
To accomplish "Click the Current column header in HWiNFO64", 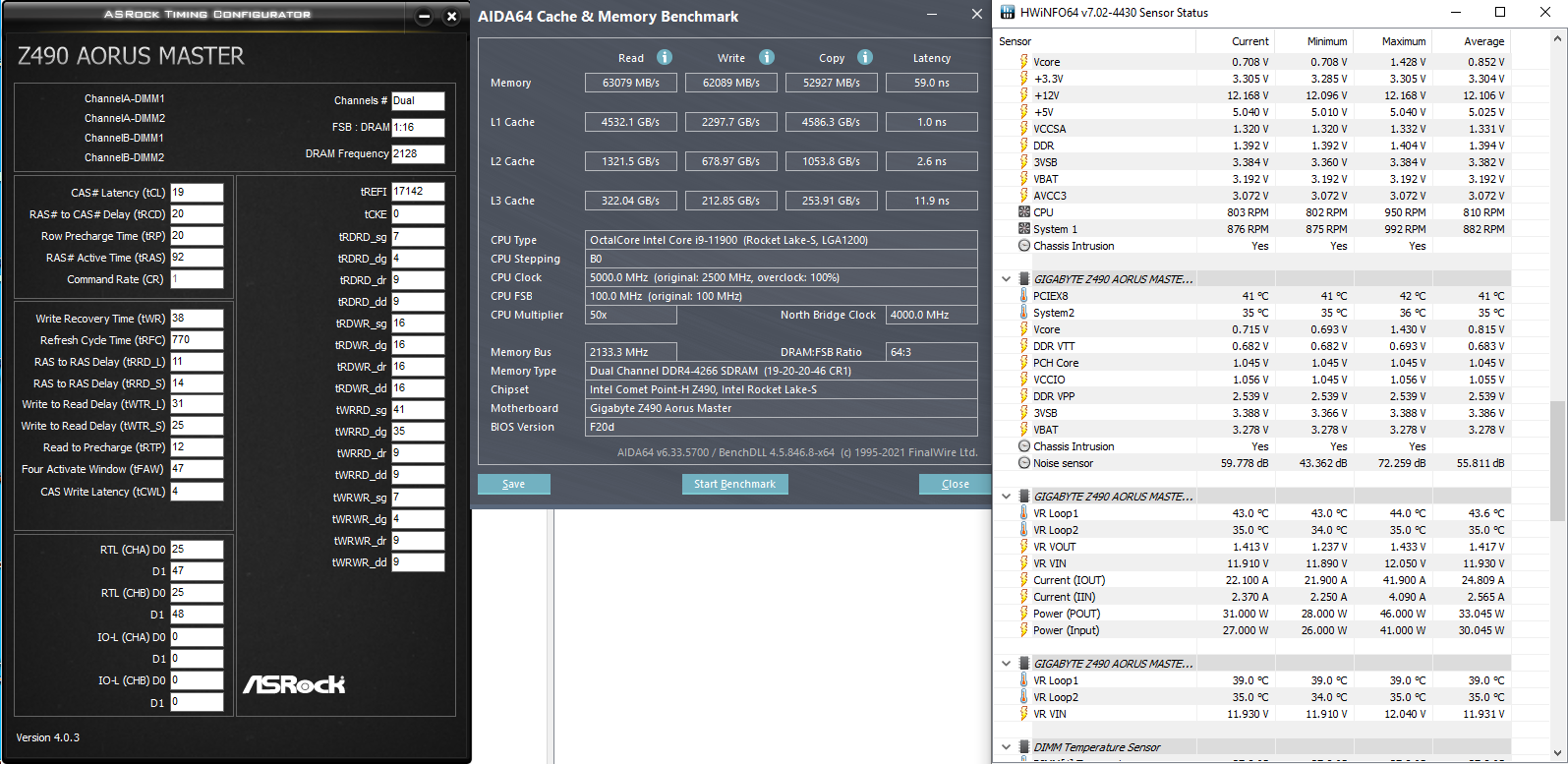I will (1235, 41).
